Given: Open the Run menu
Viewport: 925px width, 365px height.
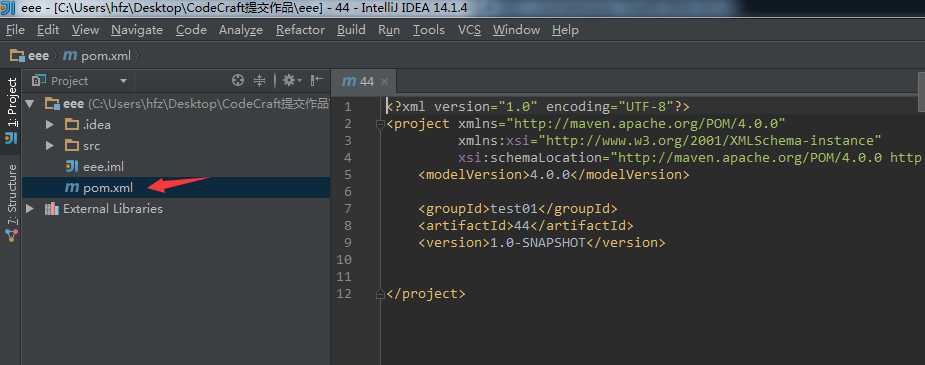Looking at the screenshot, I should point(389,29).
